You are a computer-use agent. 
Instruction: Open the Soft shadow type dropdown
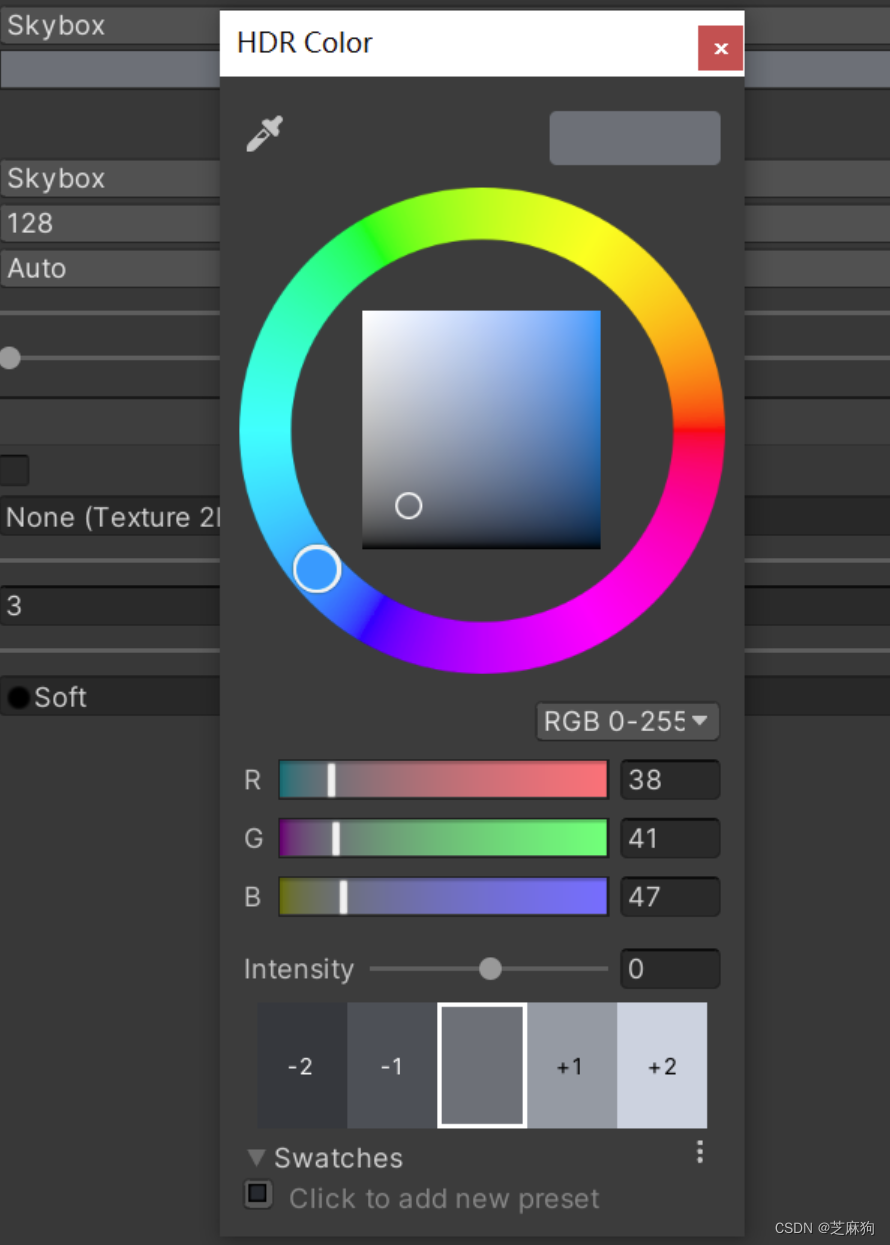point(108,697)
